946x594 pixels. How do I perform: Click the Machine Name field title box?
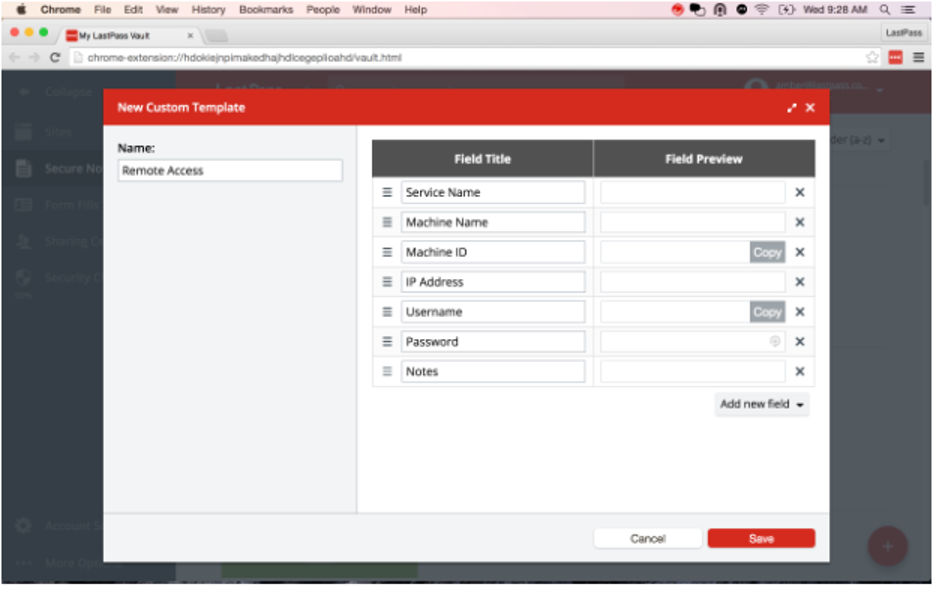(493, 222)
